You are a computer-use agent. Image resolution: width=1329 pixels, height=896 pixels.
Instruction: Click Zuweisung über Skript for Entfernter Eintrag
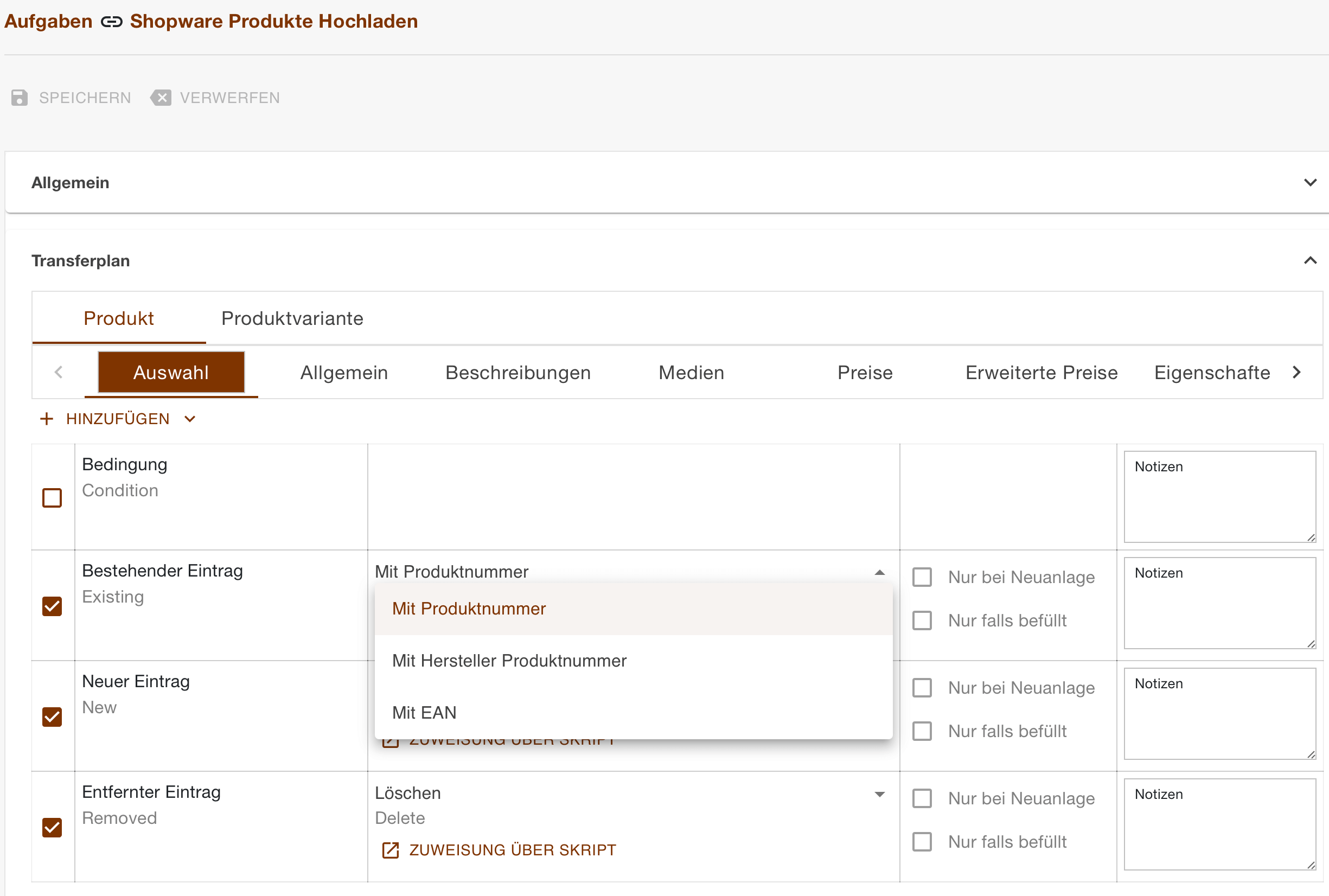[x=513, y=850]
